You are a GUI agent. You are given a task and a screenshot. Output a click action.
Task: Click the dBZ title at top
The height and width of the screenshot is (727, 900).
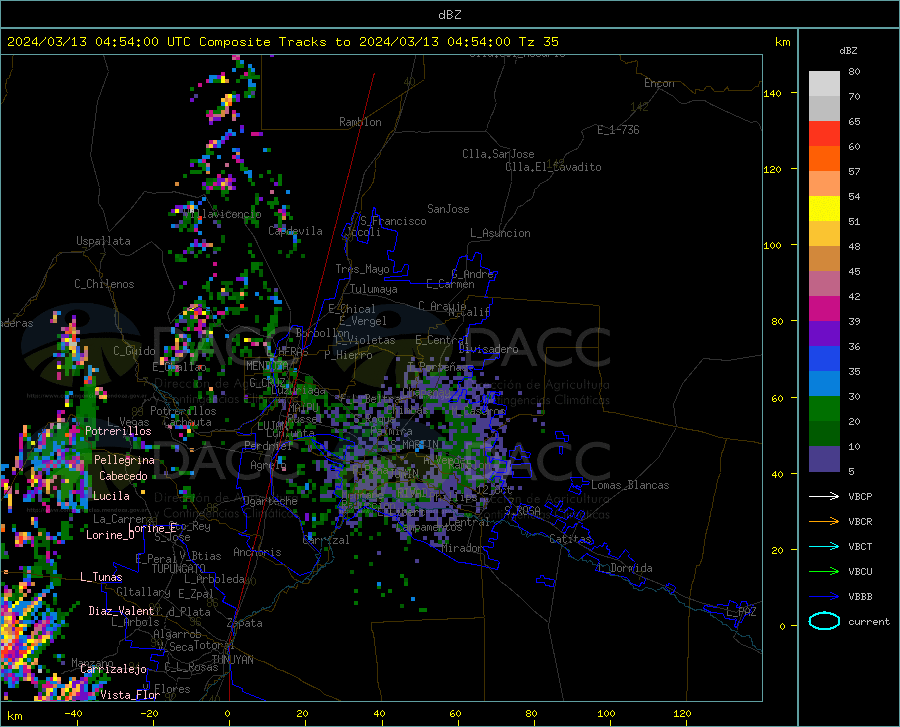click(449, 15)
